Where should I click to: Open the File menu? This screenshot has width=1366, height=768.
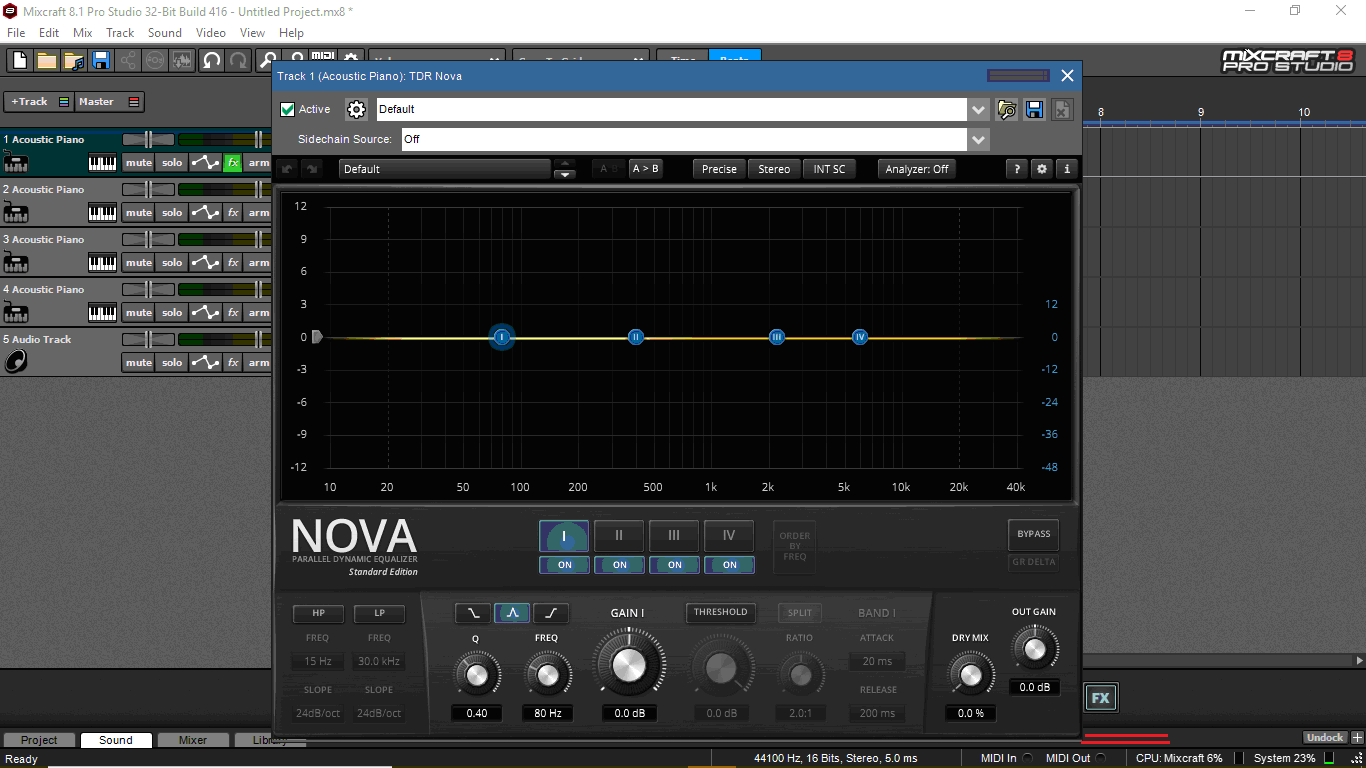16,33
